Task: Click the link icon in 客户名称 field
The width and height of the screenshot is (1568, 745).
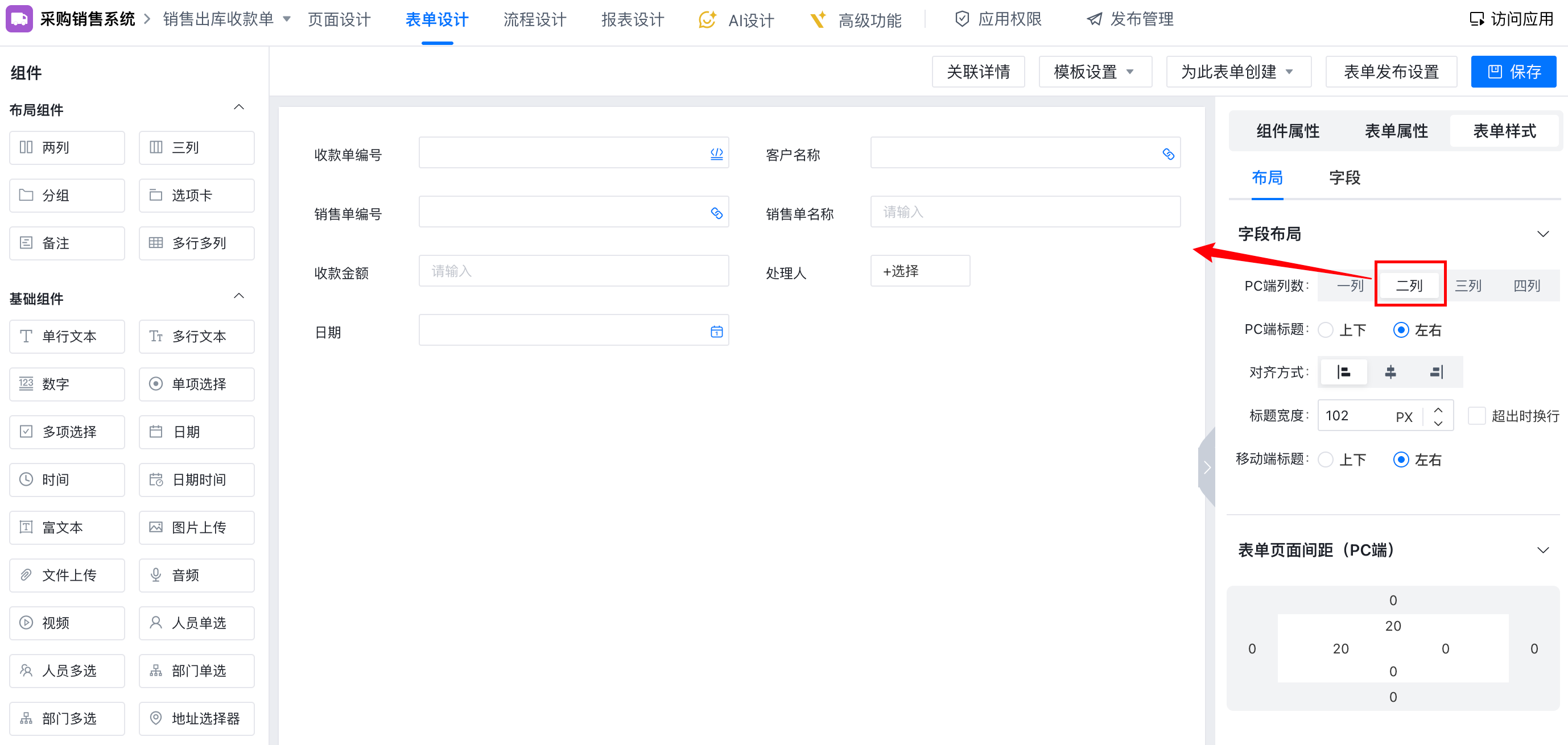Action: [x=1167, y=154]
